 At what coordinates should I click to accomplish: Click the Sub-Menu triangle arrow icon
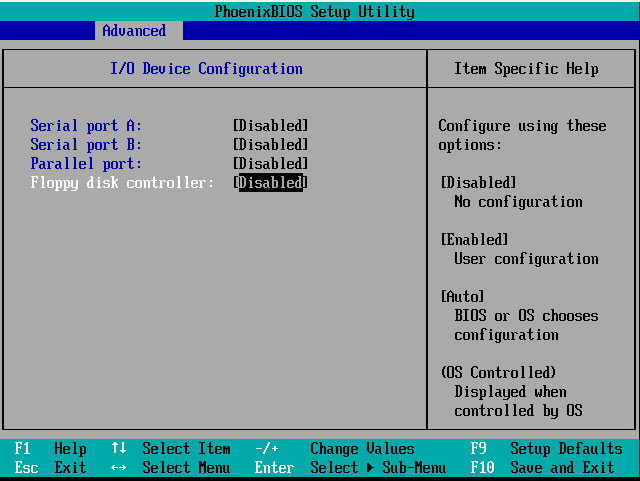tap(367, 468)
